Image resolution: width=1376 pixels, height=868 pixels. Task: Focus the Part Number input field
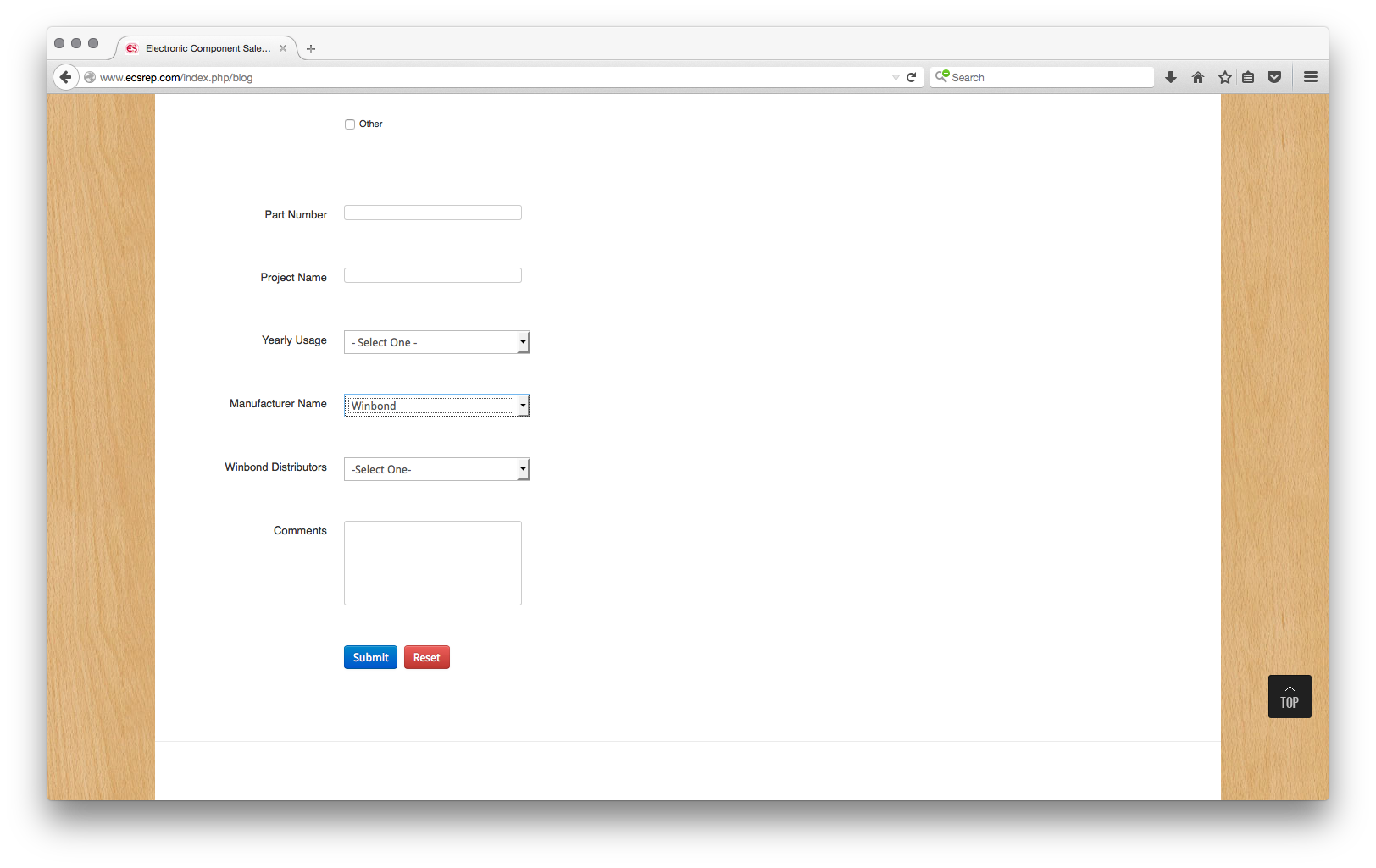click(433, 213)
